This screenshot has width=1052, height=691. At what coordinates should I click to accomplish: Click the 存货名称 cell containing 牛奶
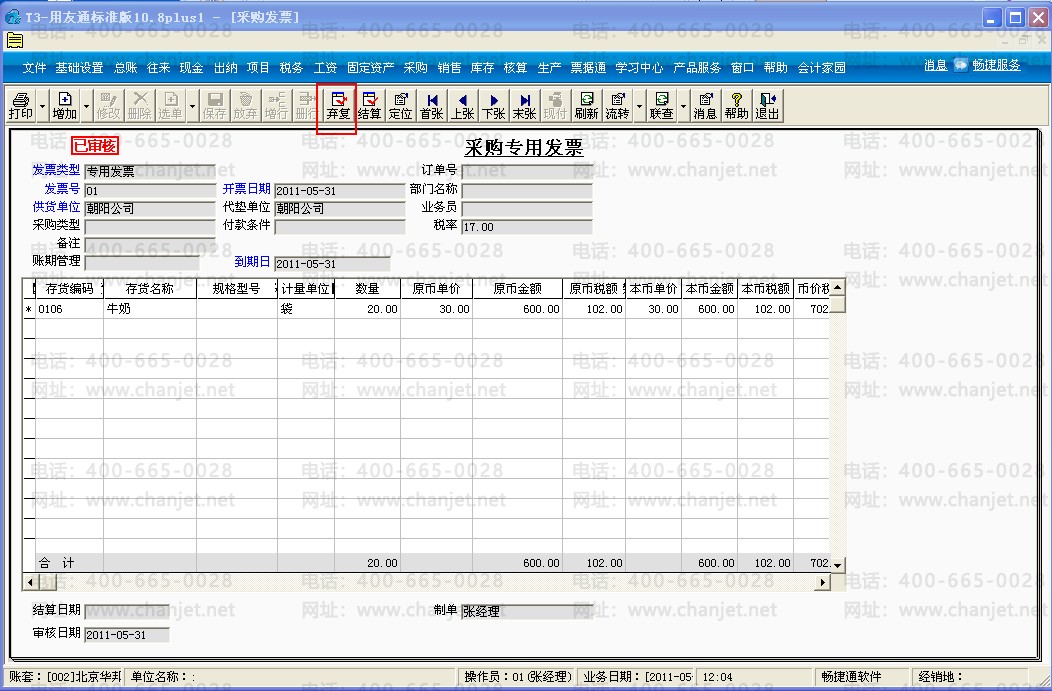150,310
